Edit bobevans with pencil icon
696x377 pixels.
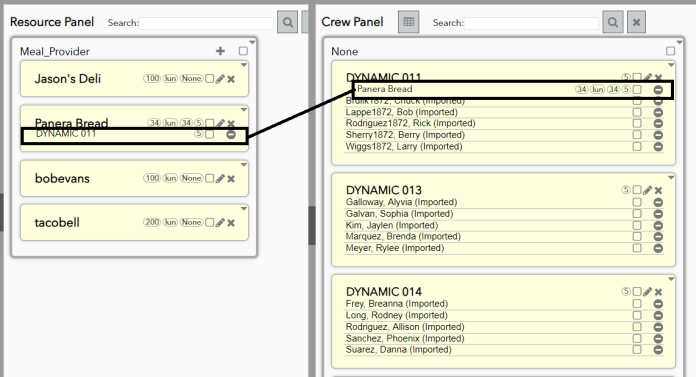[x=220, y=179]
